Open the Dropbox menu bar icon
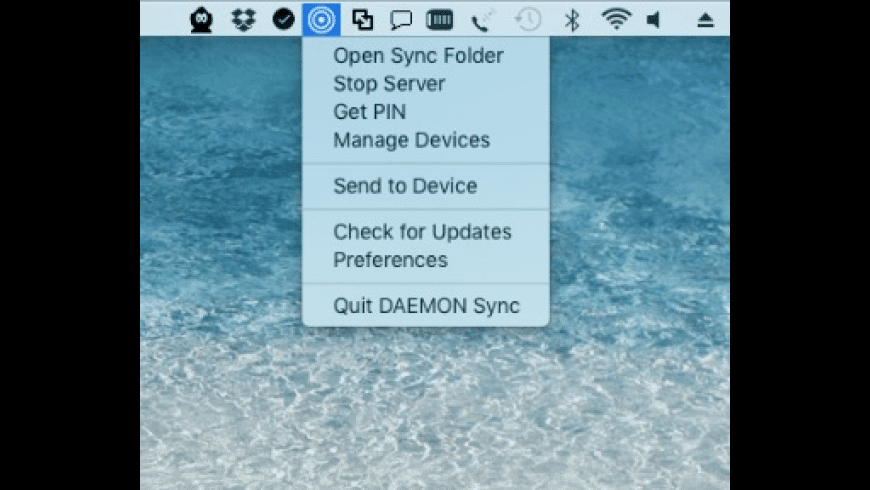This screenshot has width=870, height=490. click(x=243, y=20)
